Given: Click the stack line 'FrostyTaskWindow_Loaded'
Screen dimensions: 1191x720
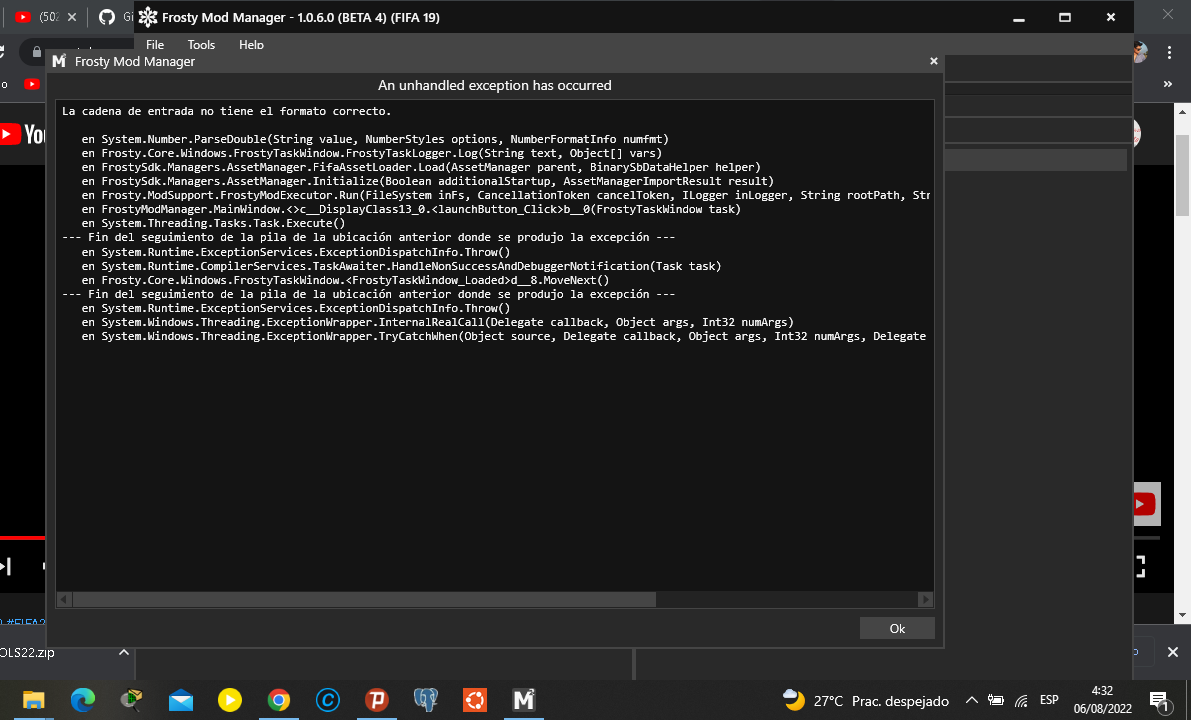Looking at the screenshot, I should (346, 280).
